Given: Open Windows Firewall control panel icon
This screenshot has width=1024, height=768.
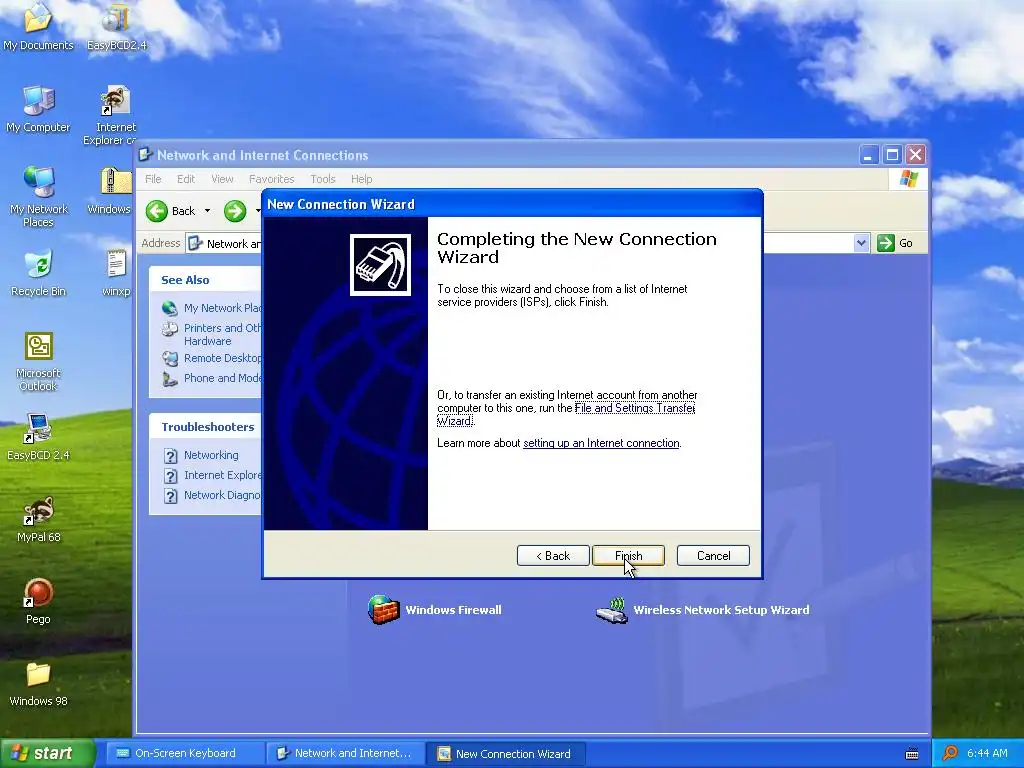Looking at the screenshot, I should coord(434,610).
